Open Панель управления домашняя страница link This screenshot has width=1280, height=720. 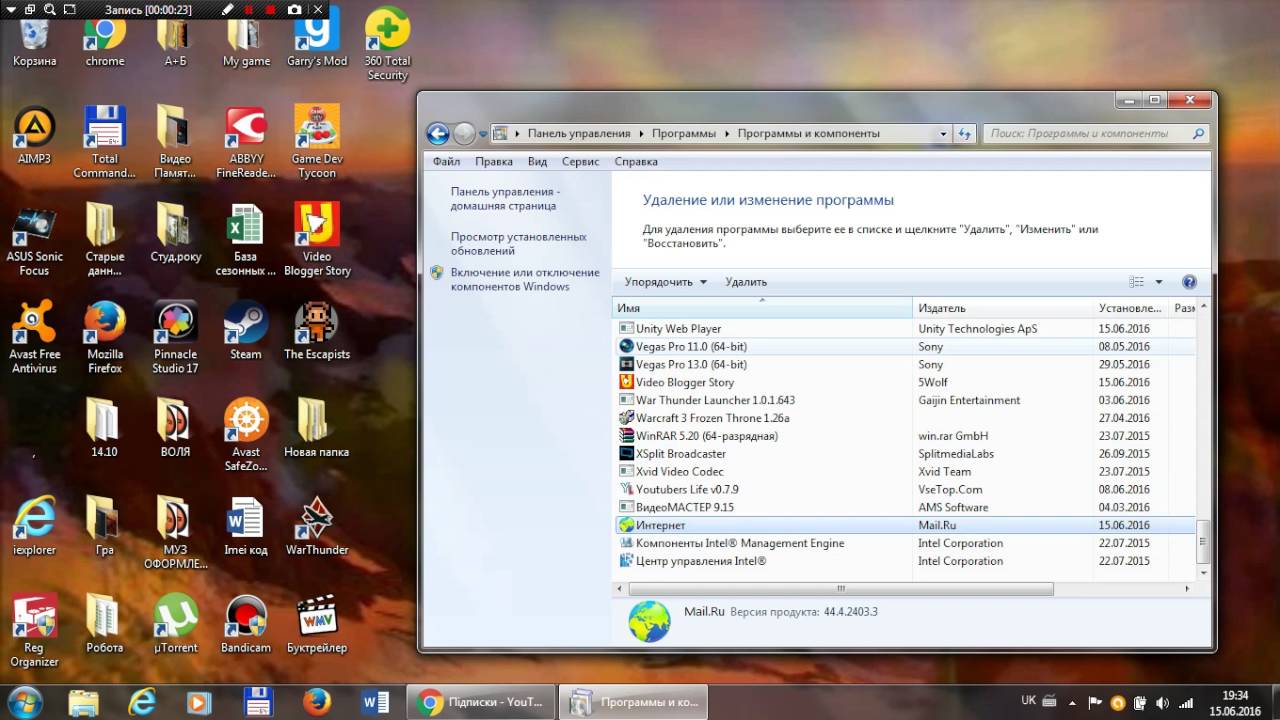tap(504, 198)
